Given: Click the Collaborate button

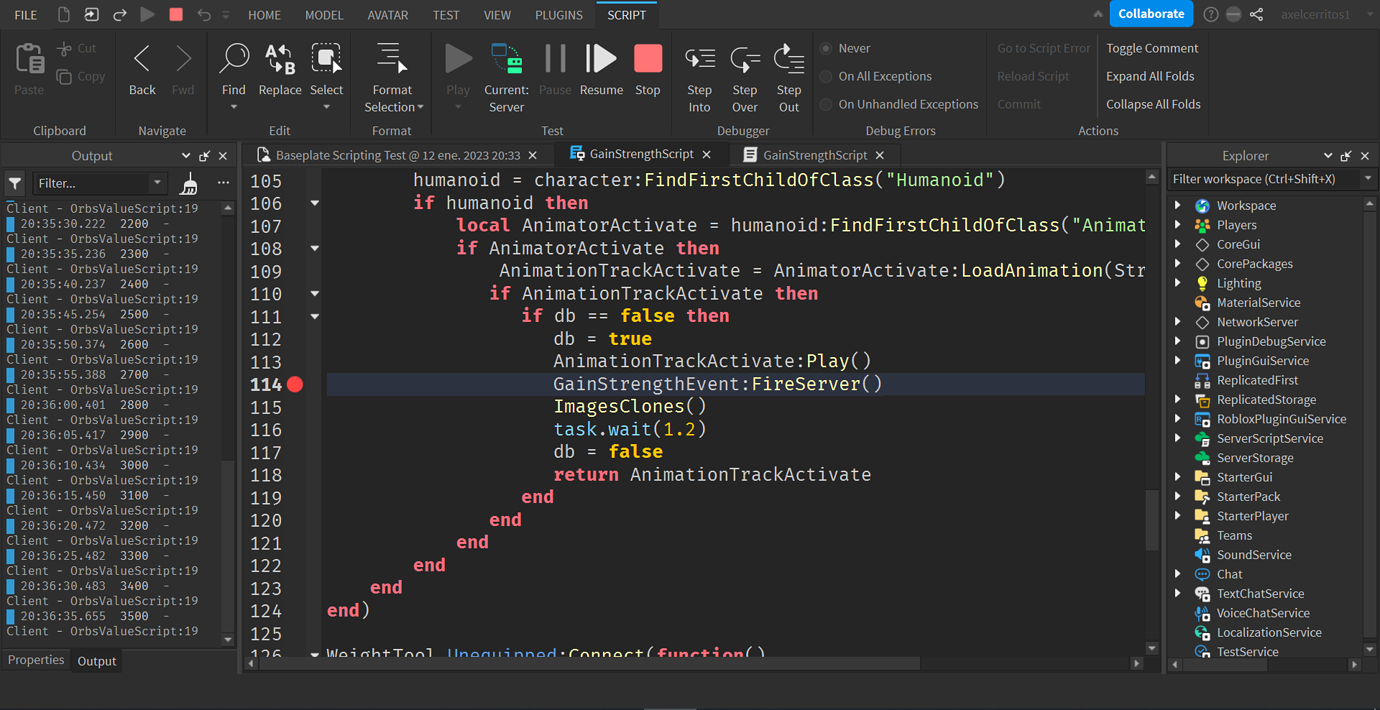Looking at the screenshot, I should pos(1150,14).
